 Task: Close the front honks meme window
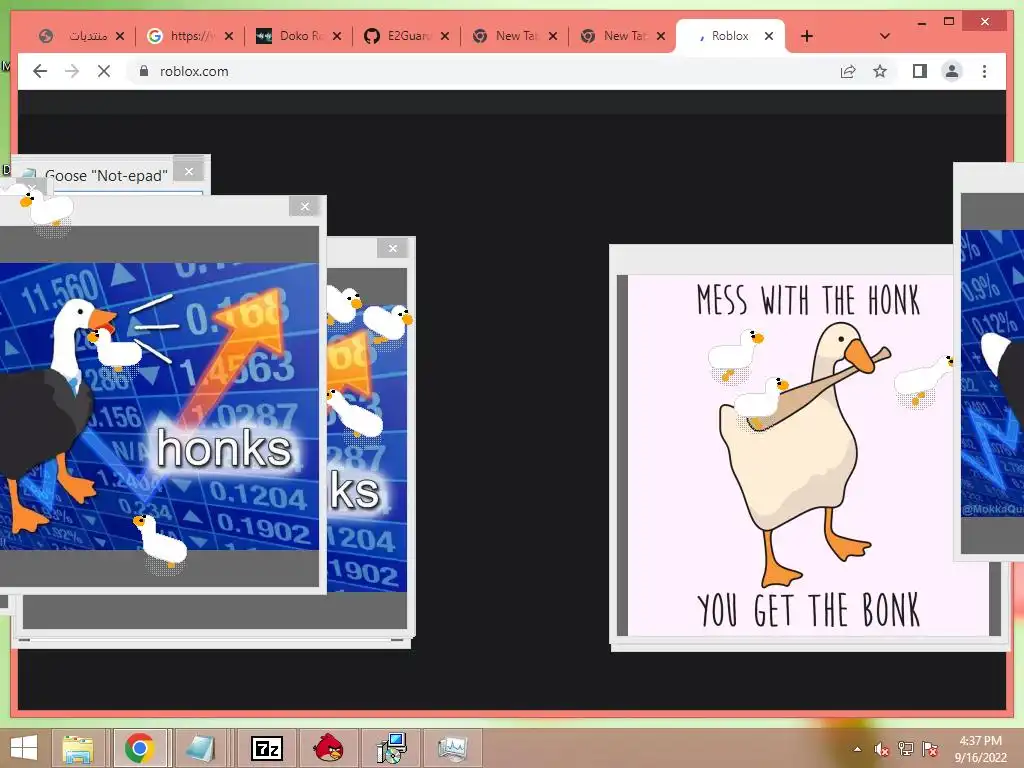click(304, 206)
